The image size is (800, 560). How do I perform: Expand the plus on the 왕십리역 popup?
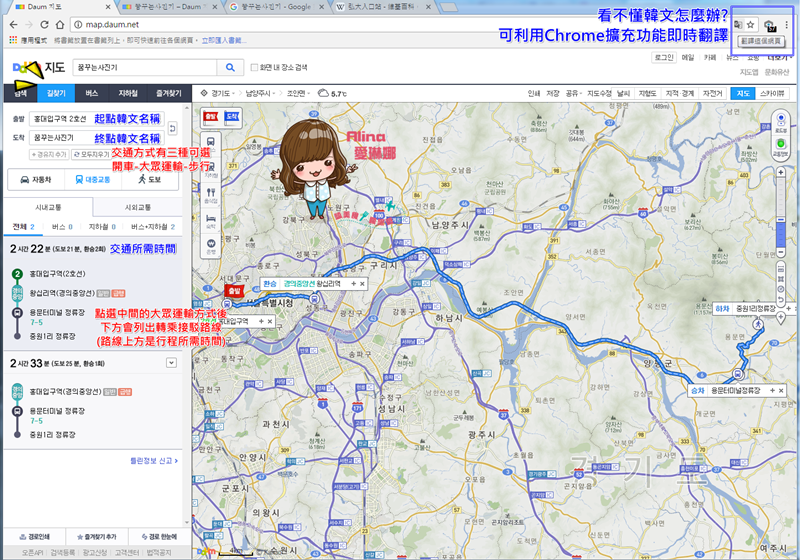(353, 284)
